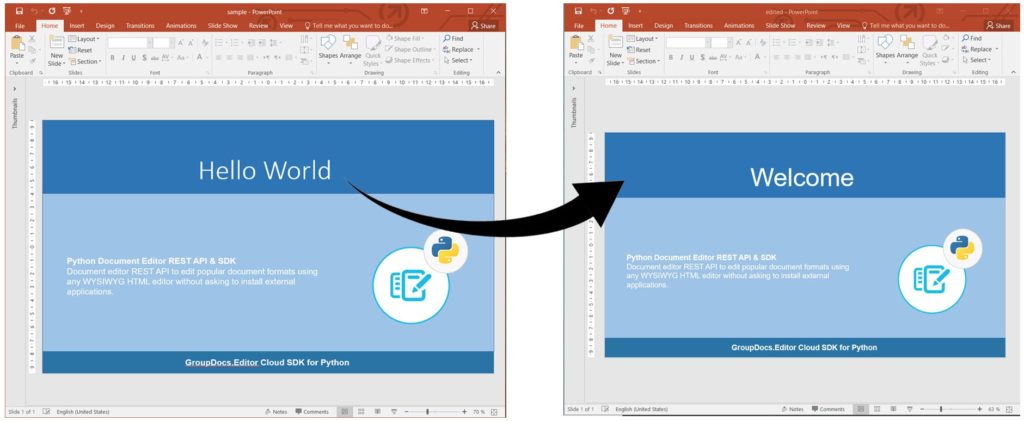Click Reset slide in the left window
Image resolution: width=1024 pixels, height=421 pixels.
pyautogui.click(x=83, y=50)
